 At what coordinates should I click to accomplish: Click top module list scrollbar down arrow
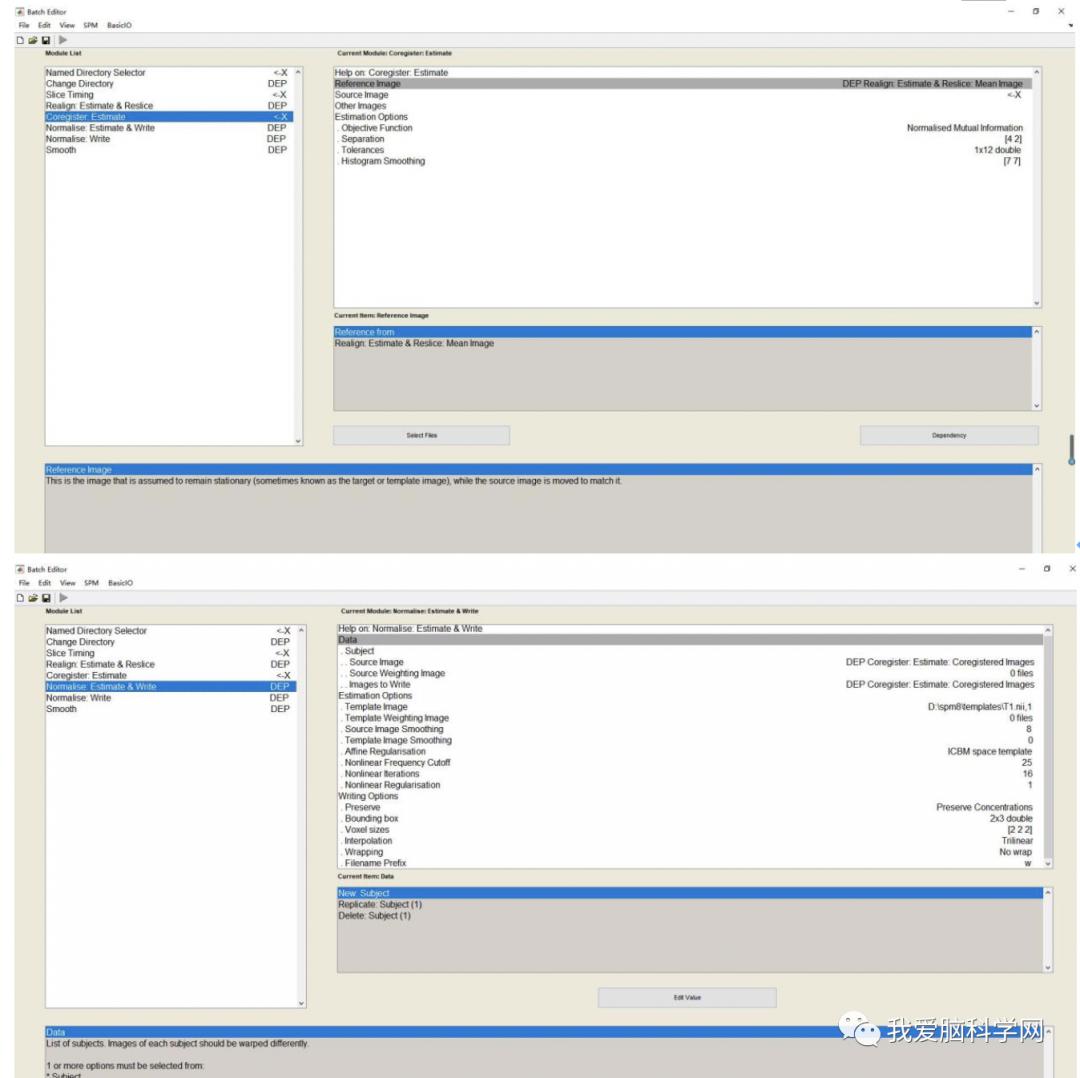(298, 441)
